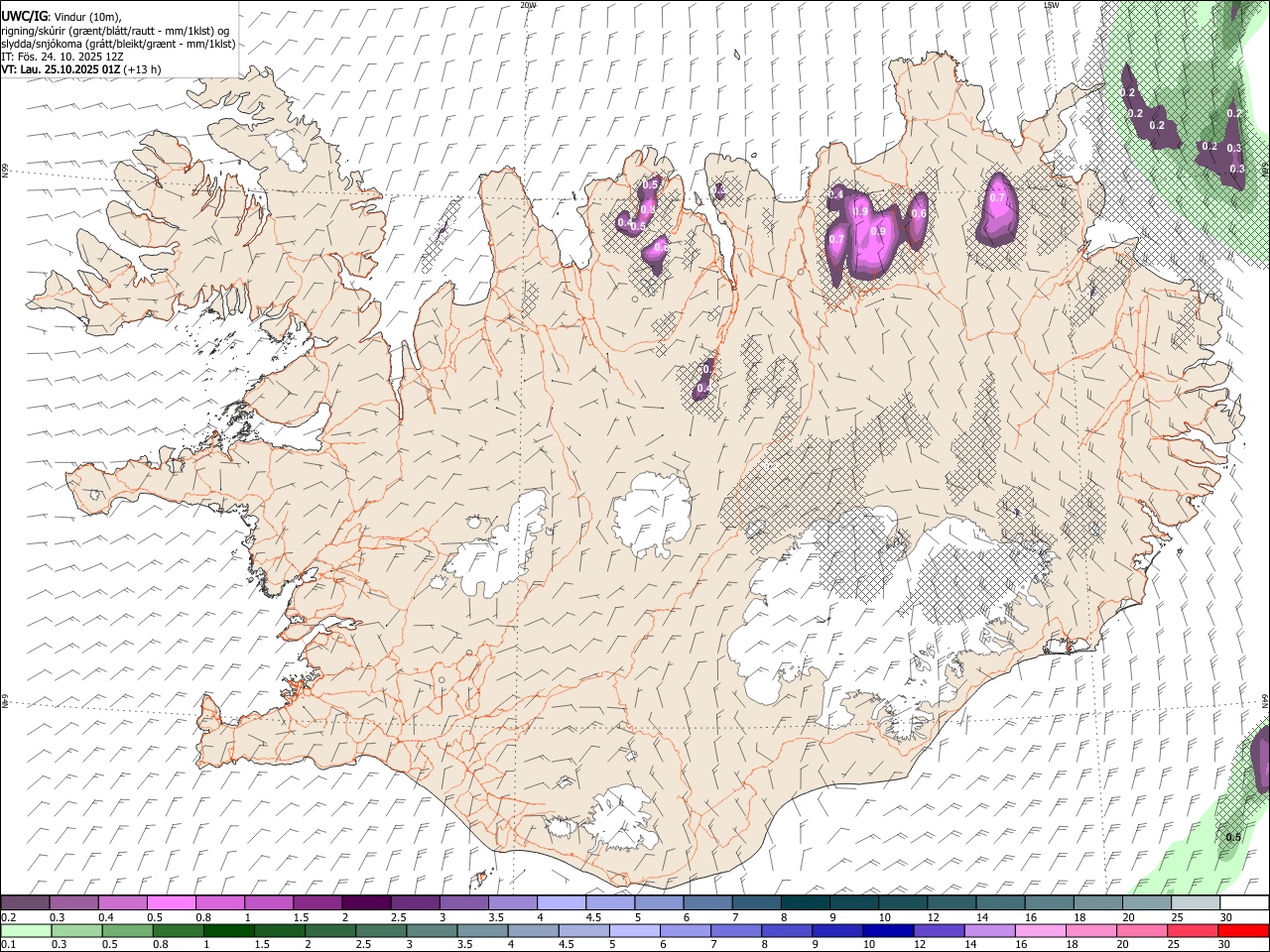The width and height of the screenshot is (1270, 952).
Task: Select the white swatch labelled 30 in top legend
Action: point(1243,903)
